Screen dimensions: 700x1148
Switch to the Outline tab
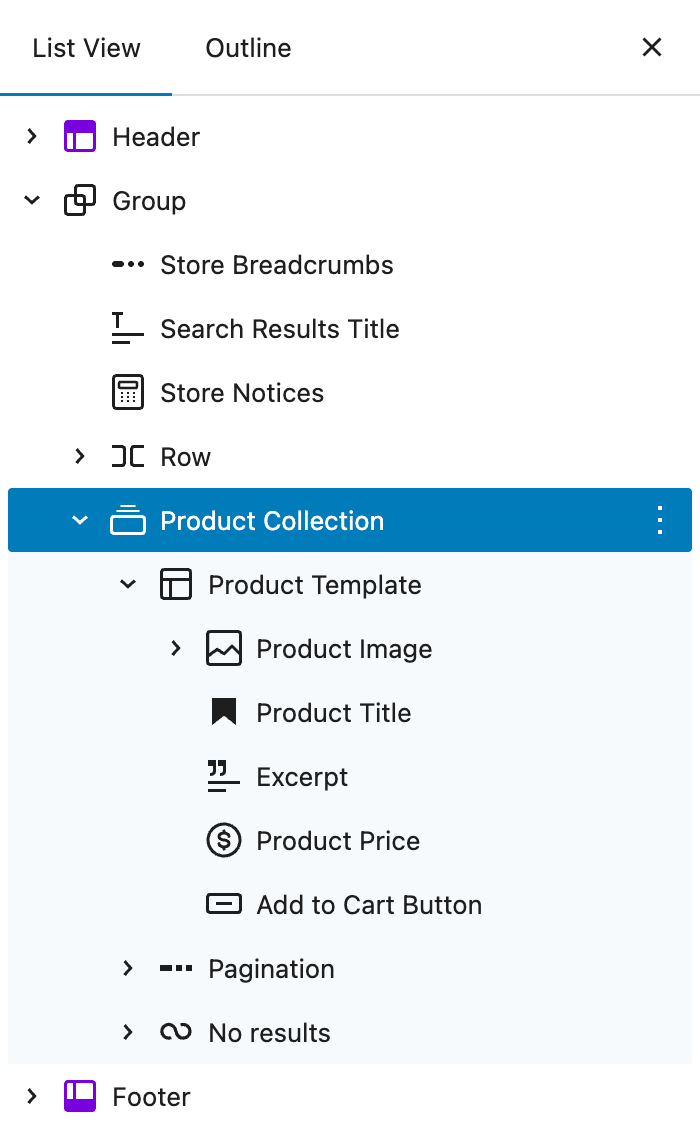248,48
